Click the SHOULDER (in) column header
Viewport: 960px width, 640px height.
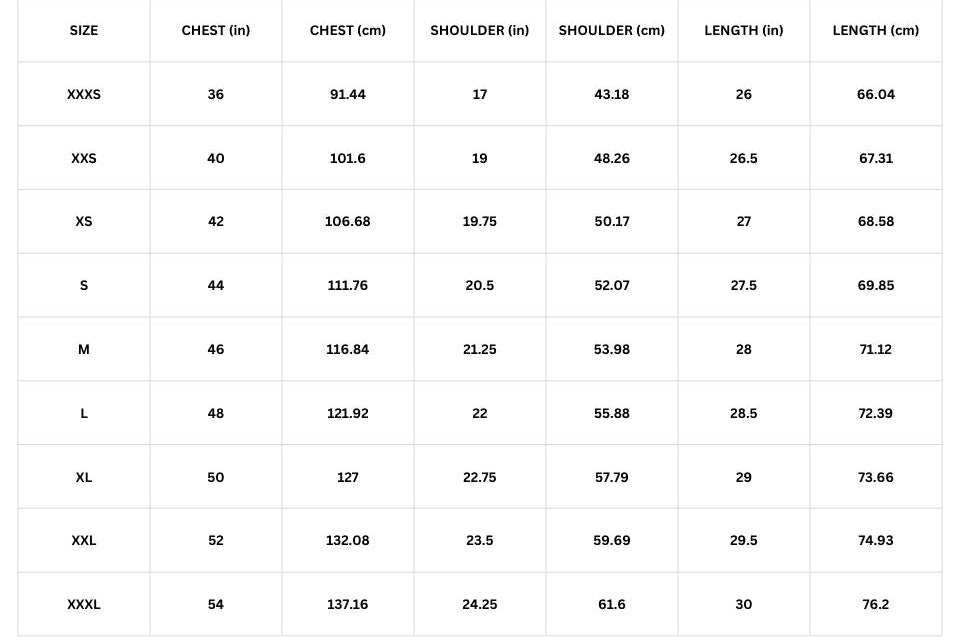(480, 31)
